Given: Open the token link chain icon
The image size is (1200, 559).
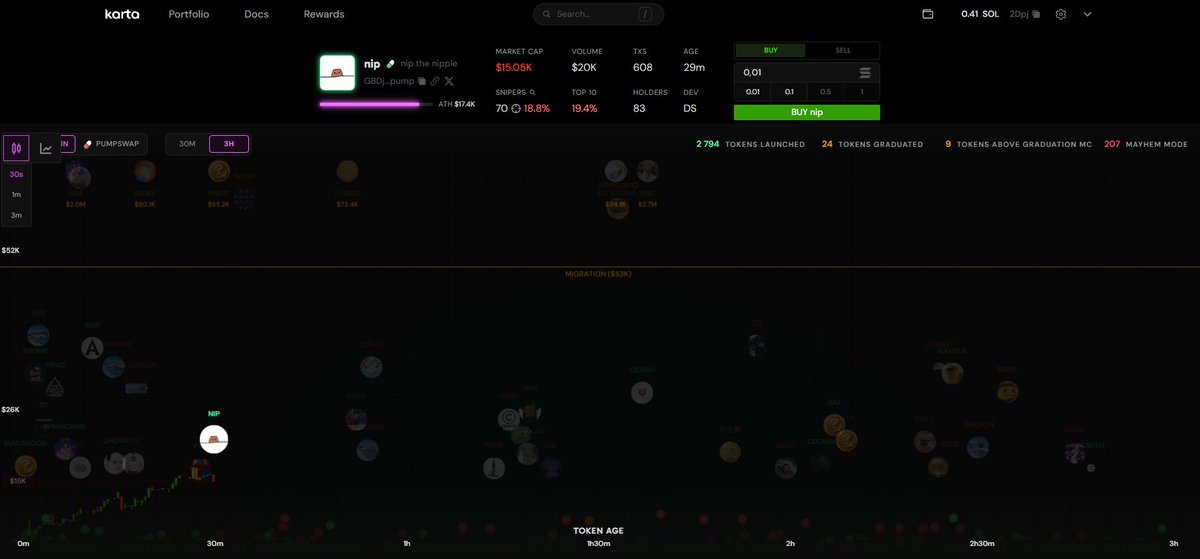Looking at the screenshot, I should 435,80.
